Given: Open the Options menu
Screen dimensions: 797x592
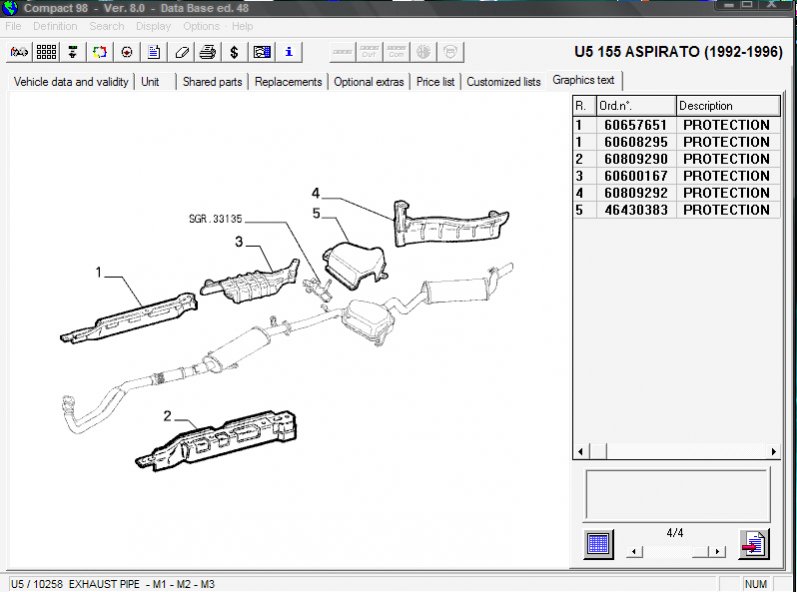Looking at the screenshot, I should (201, 26).
